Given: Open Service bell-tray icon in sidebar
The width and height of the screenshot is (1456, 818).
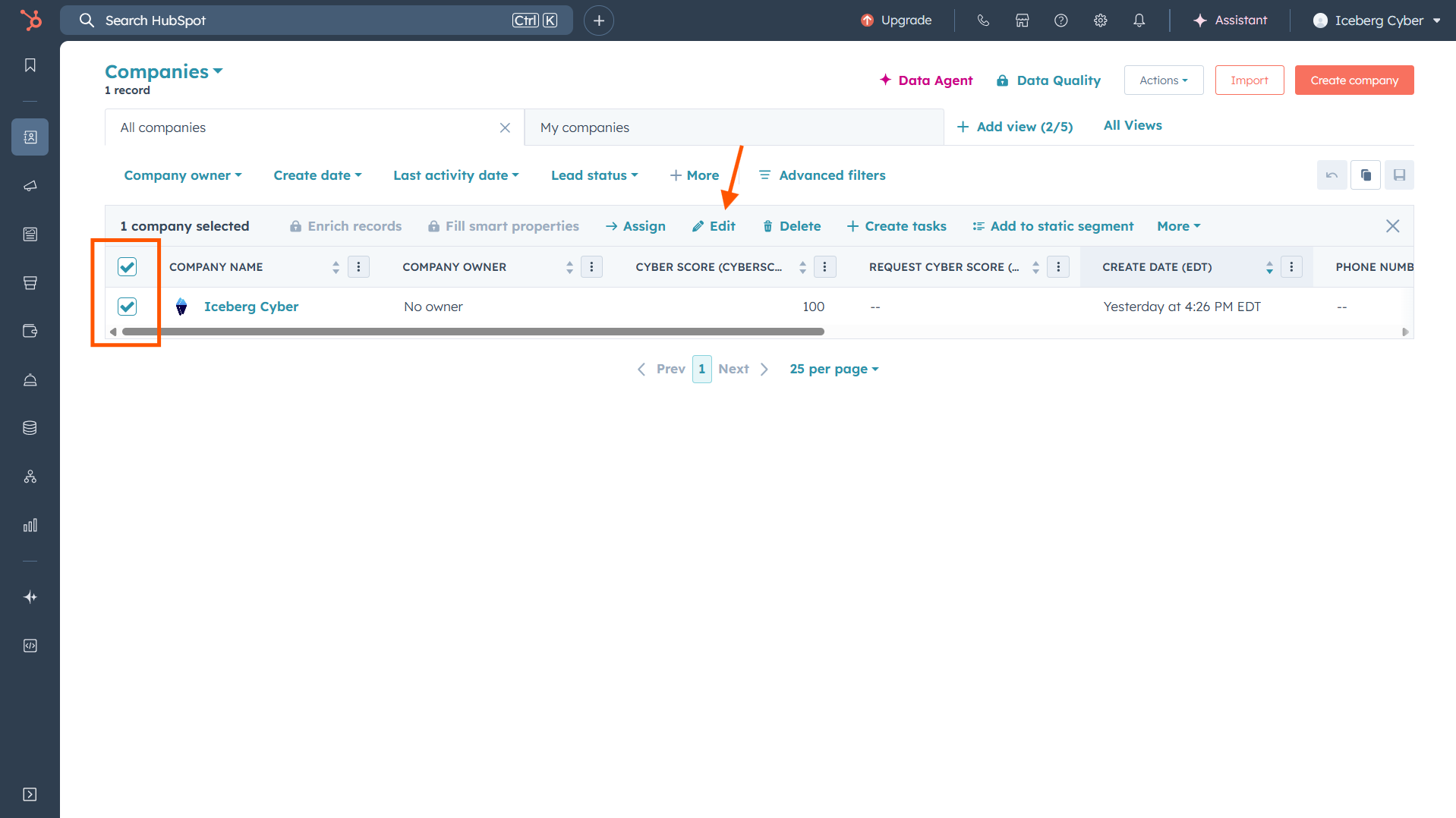Looking at the screenshot, I should click(x=30, y=379).
